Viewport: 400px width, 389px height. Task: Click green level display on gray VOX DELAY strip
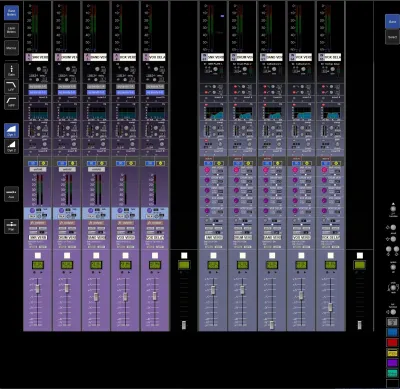(x=330, y=265)
